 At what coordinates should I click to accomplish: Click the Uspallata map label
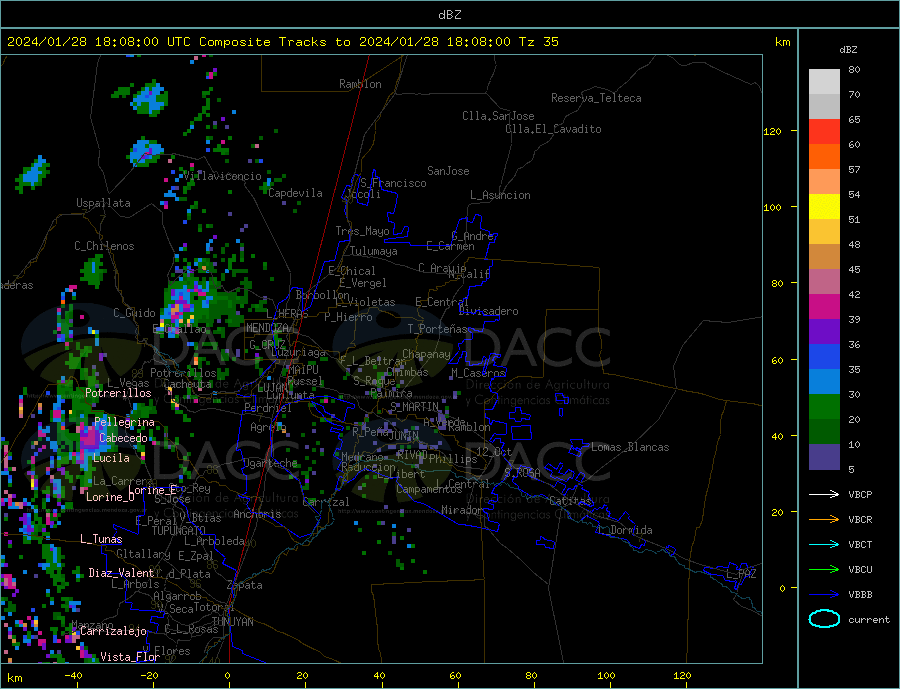[103, 203]
